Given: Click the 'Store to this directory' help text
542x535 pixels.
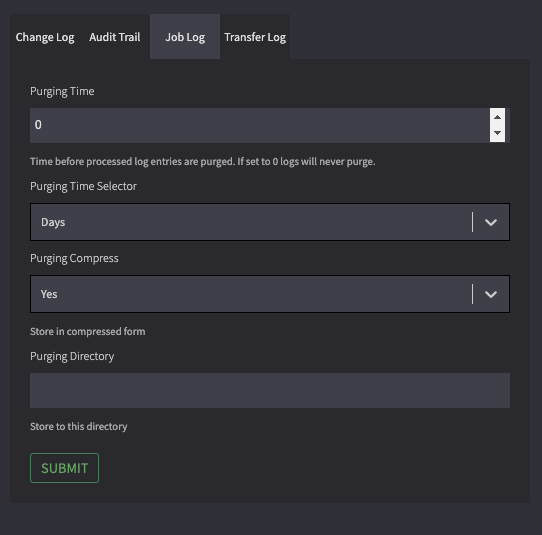Looking at the screenshot, I should pyautogui.click(x=78, y=426).
